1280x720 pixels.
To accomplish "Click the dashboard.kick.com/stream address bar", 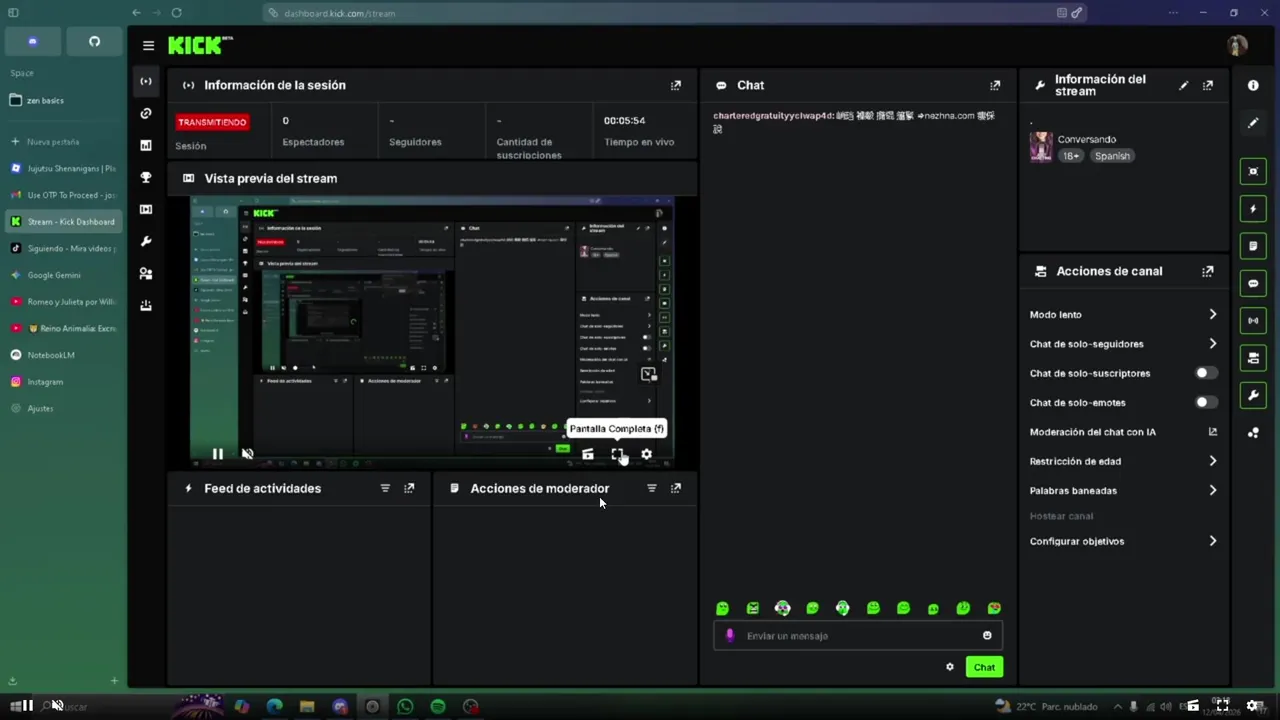I will click(x=673, y=13).
